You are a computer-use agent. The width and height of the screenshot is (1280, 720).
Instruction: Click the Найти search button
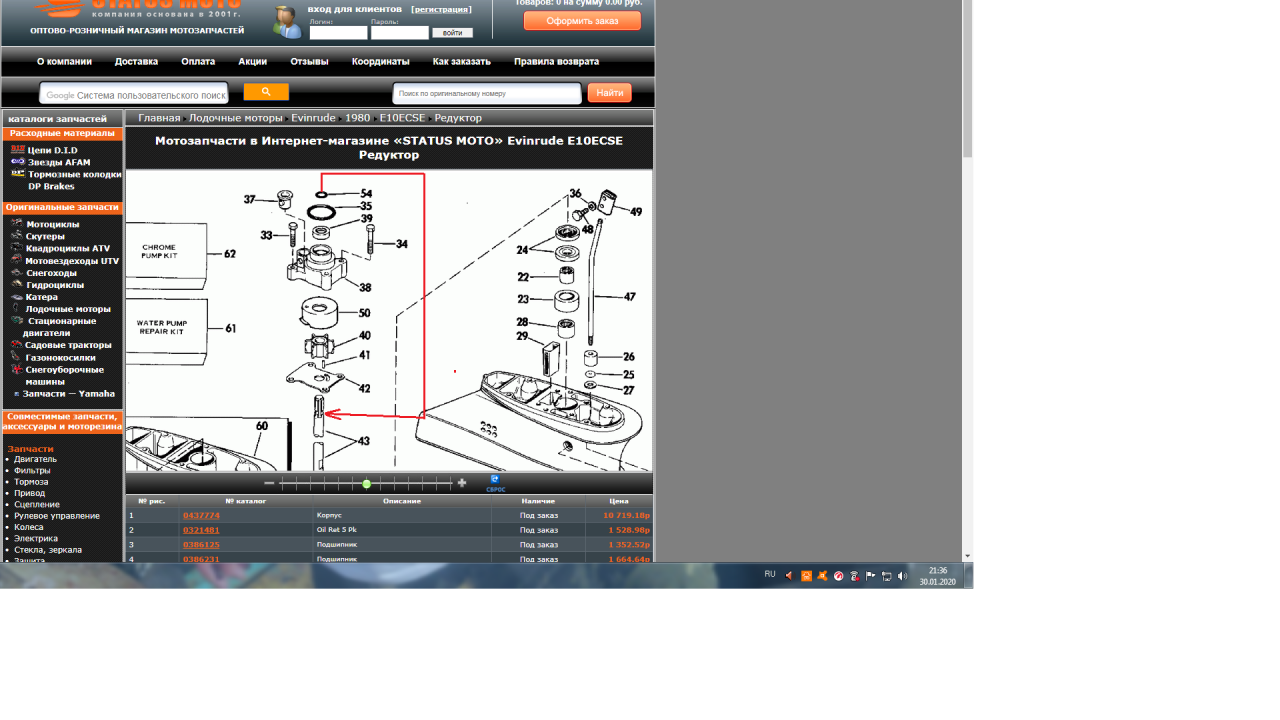point(609,93)
